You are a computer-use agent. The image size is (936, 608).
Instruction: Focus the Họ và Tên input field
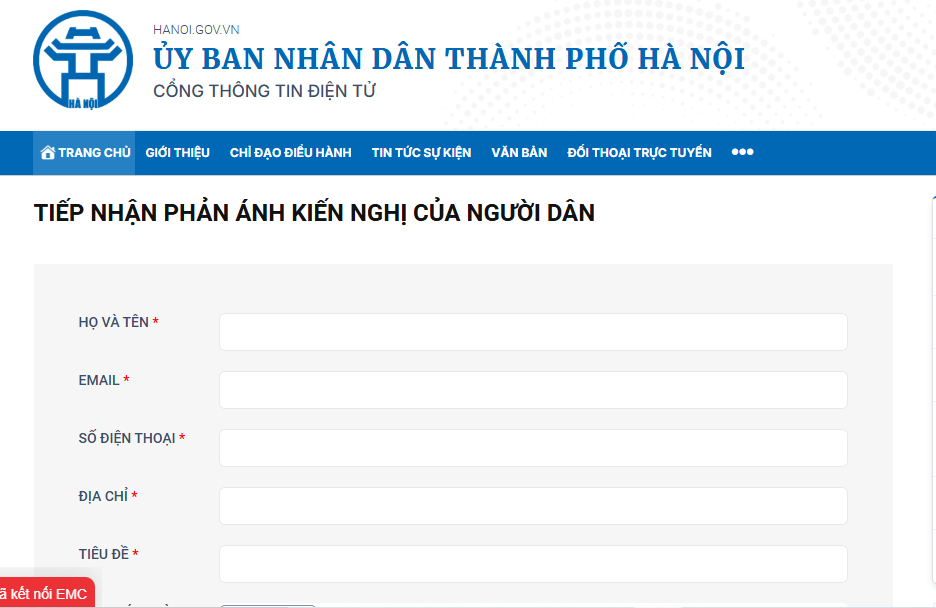click(533, 332)
